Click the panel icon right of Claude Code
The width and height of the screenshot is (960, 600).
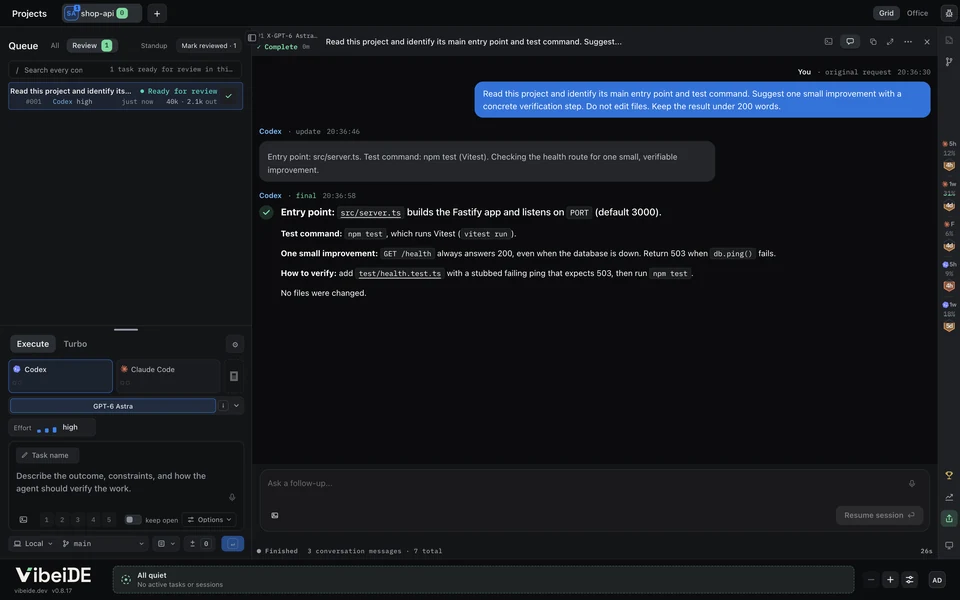pos(234,376)
